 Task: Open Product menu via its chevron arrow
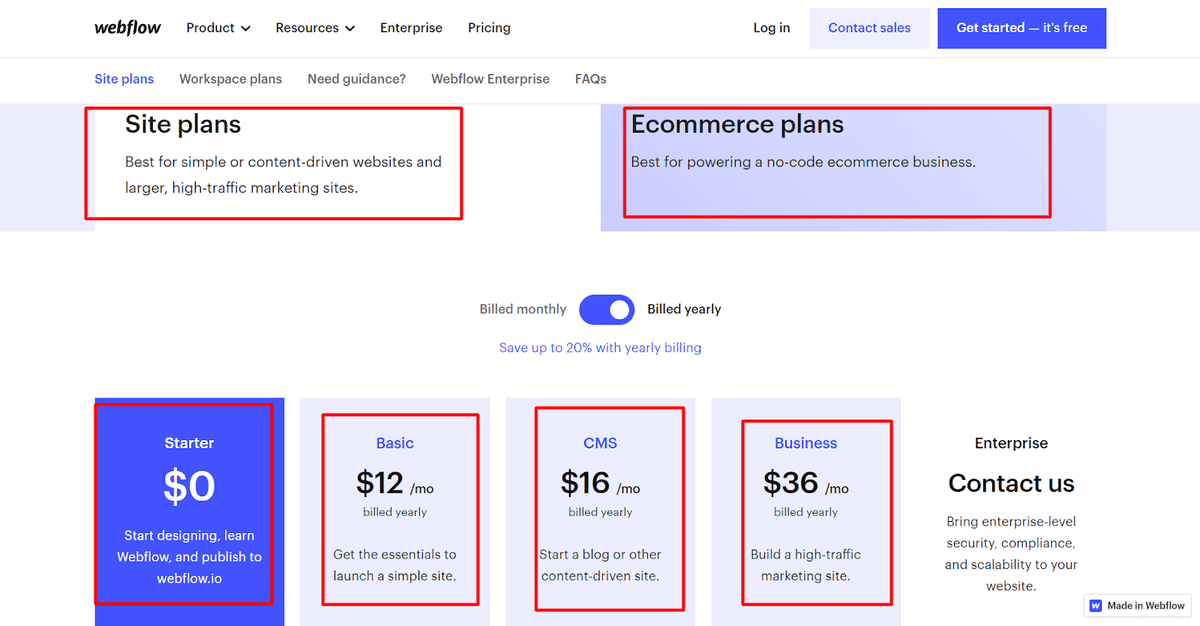point(246,28)
